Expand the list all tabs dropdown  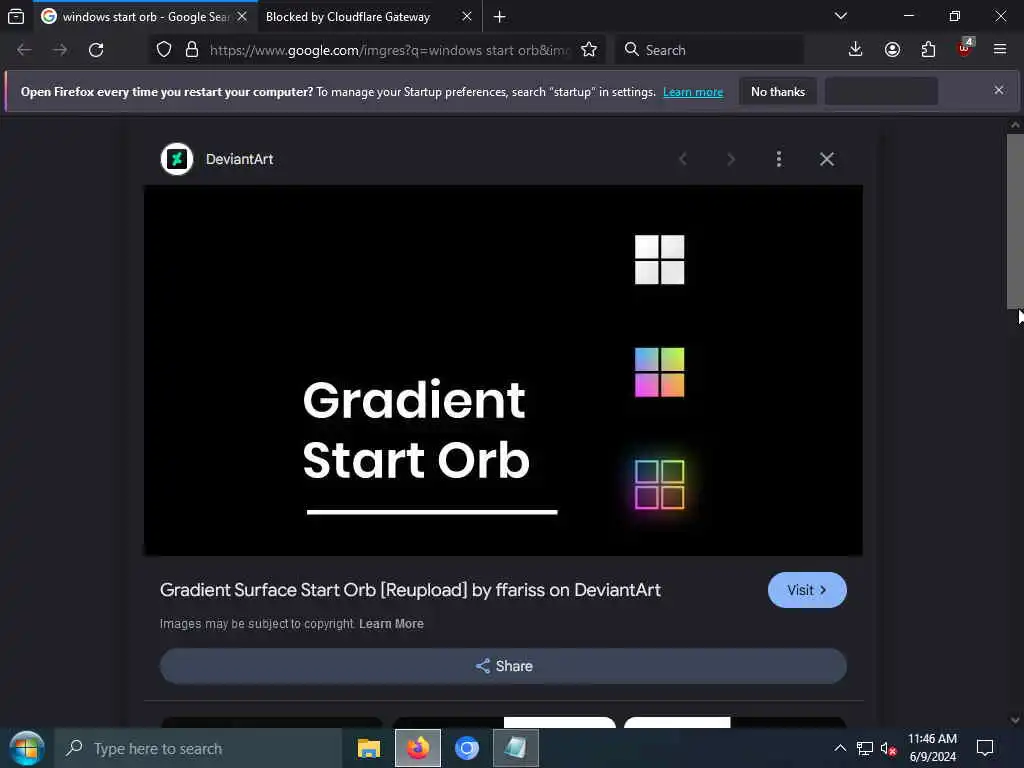coord(840,16)
